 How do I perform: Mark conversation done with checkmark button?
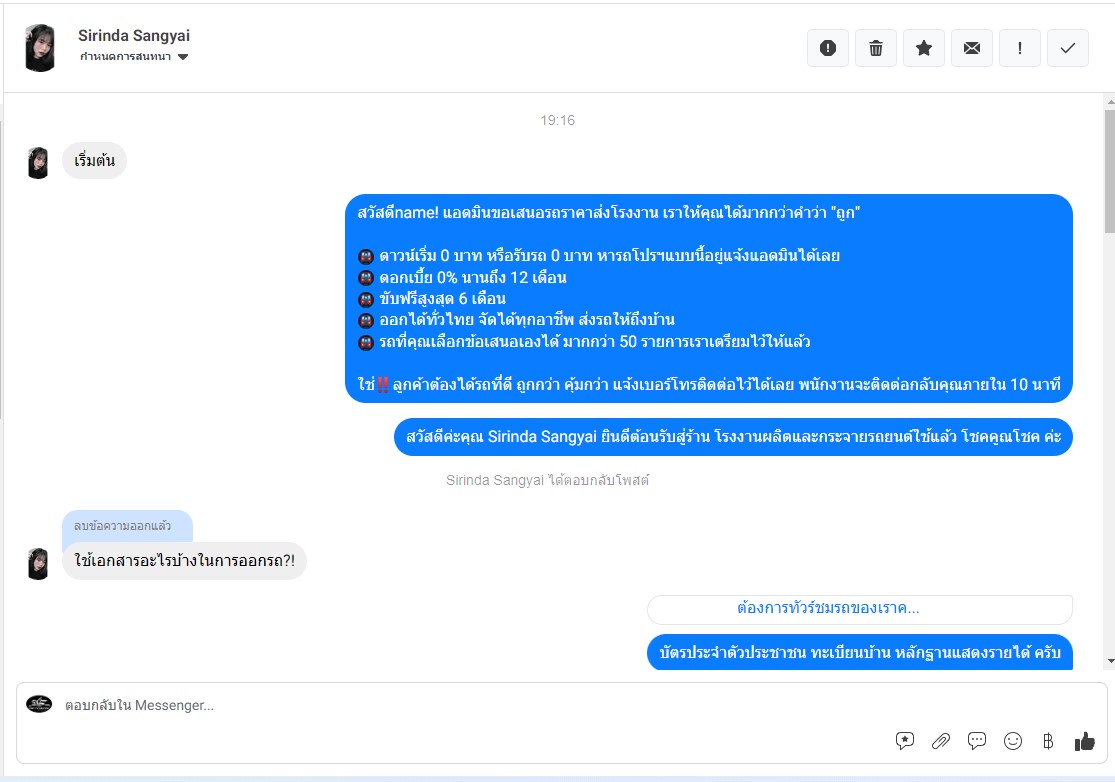pos(1068,48)
